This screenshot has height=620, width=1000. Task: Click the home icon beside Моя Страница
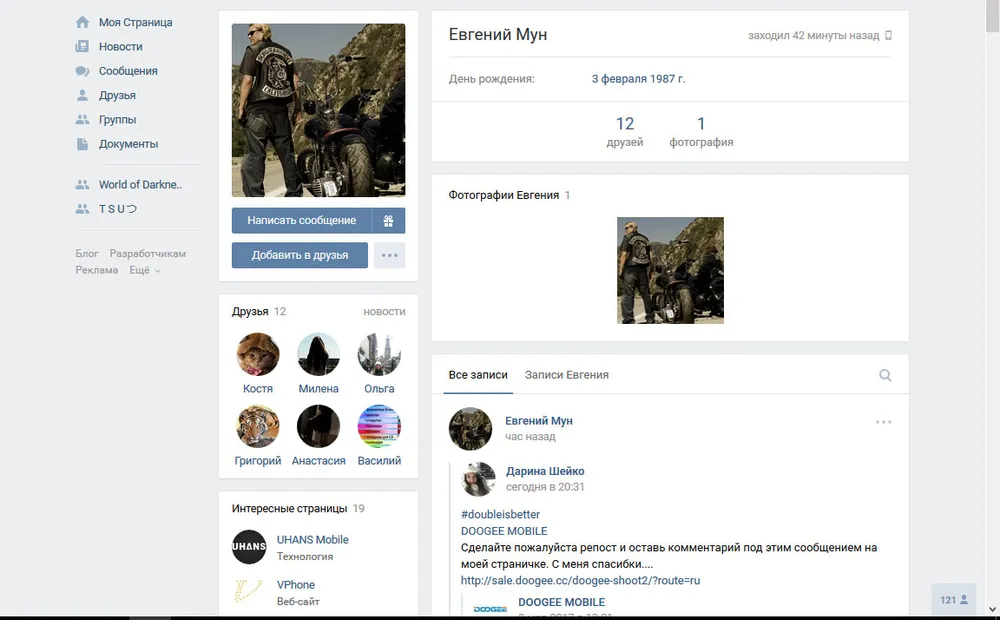click(82, 22)
